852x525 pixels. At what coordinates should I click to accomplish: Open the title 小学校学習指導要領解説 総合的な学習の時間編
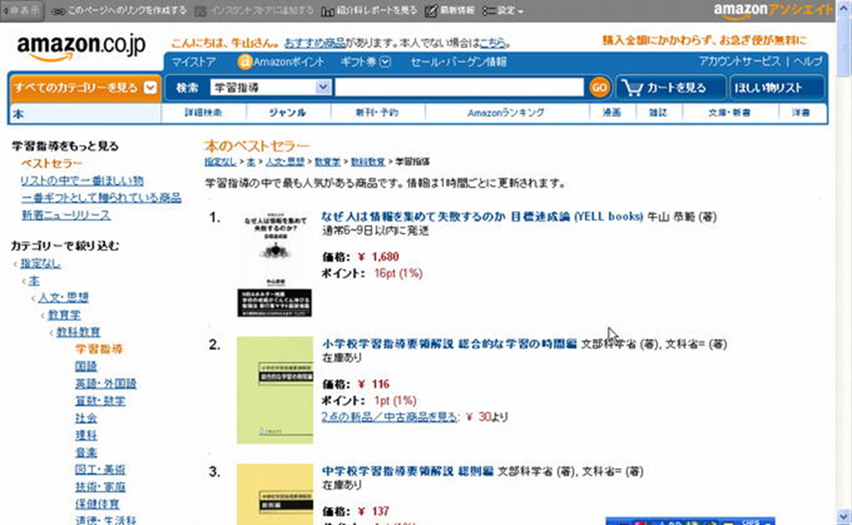tap(449, 344)
